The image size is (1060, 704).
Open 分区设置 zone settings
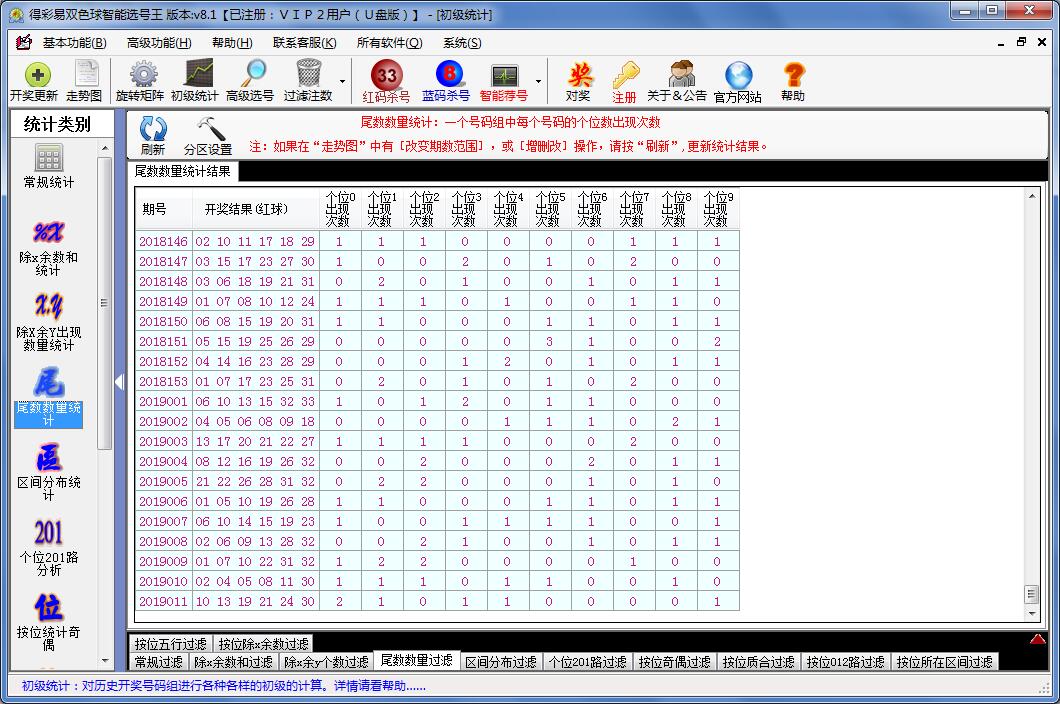pos(208,135)
